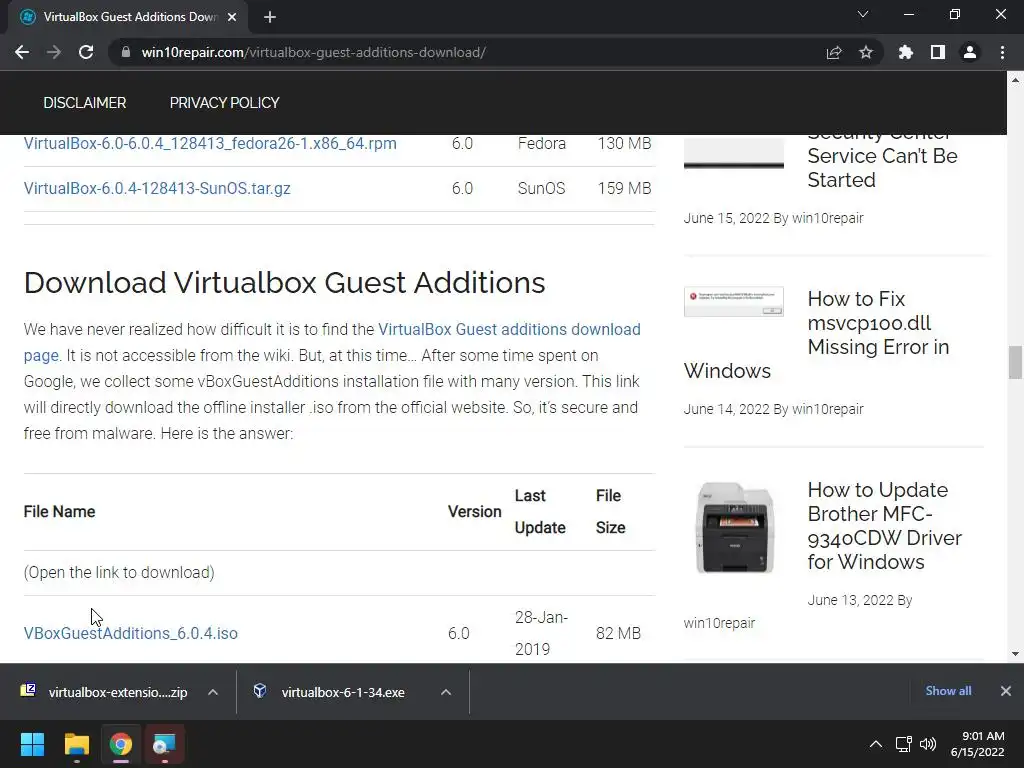1024x768 pixels.
Task: Open the PRIVACY POLICY menu item
Action: 225,103
